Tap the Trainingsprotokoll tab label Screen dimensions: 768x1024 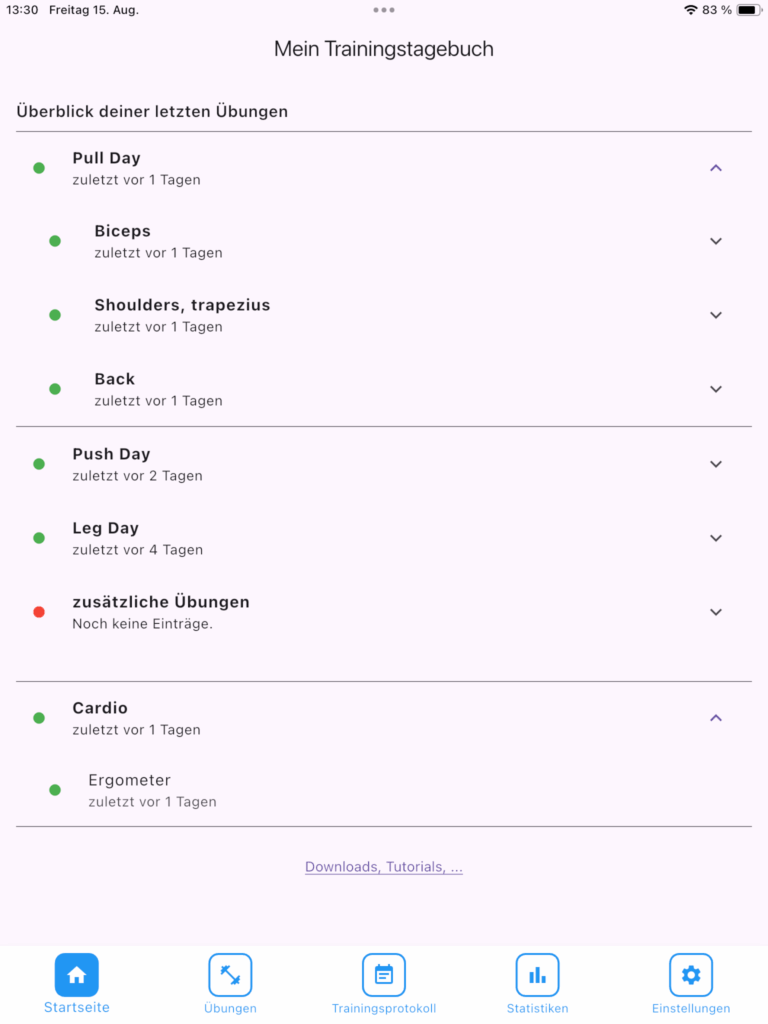[384, 1008]
